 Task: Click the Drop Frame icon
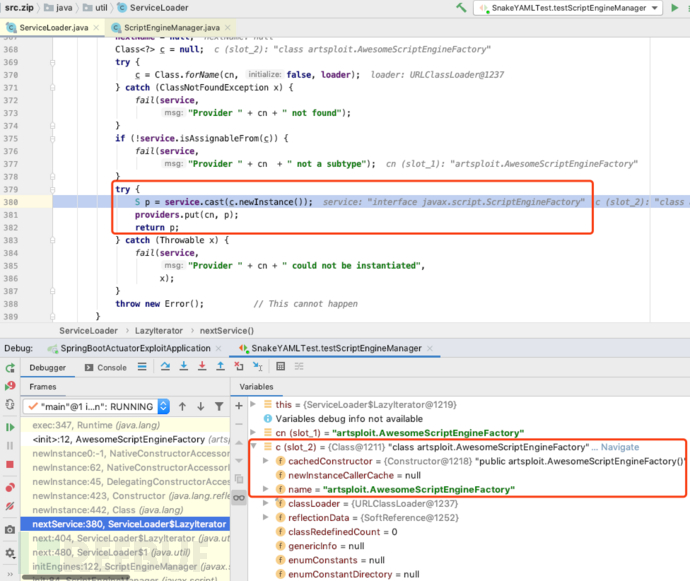coord(239,366)
